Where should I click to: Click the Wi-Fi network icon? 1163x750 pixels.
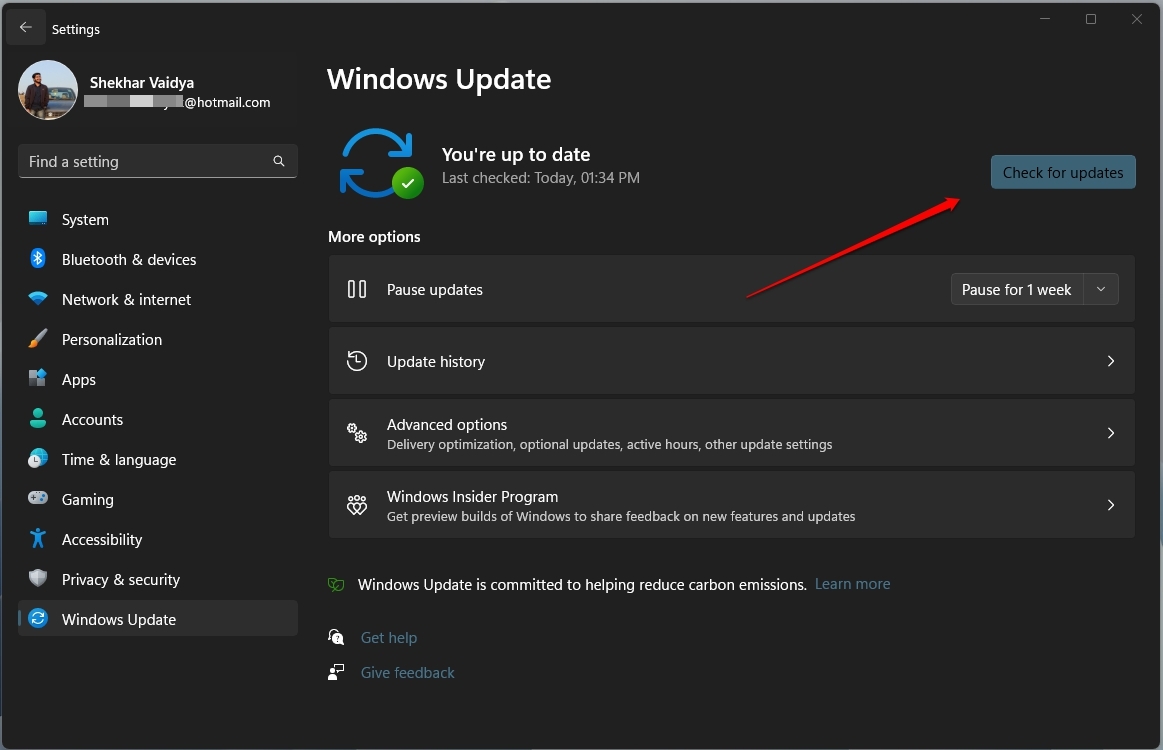coord(38,299)
